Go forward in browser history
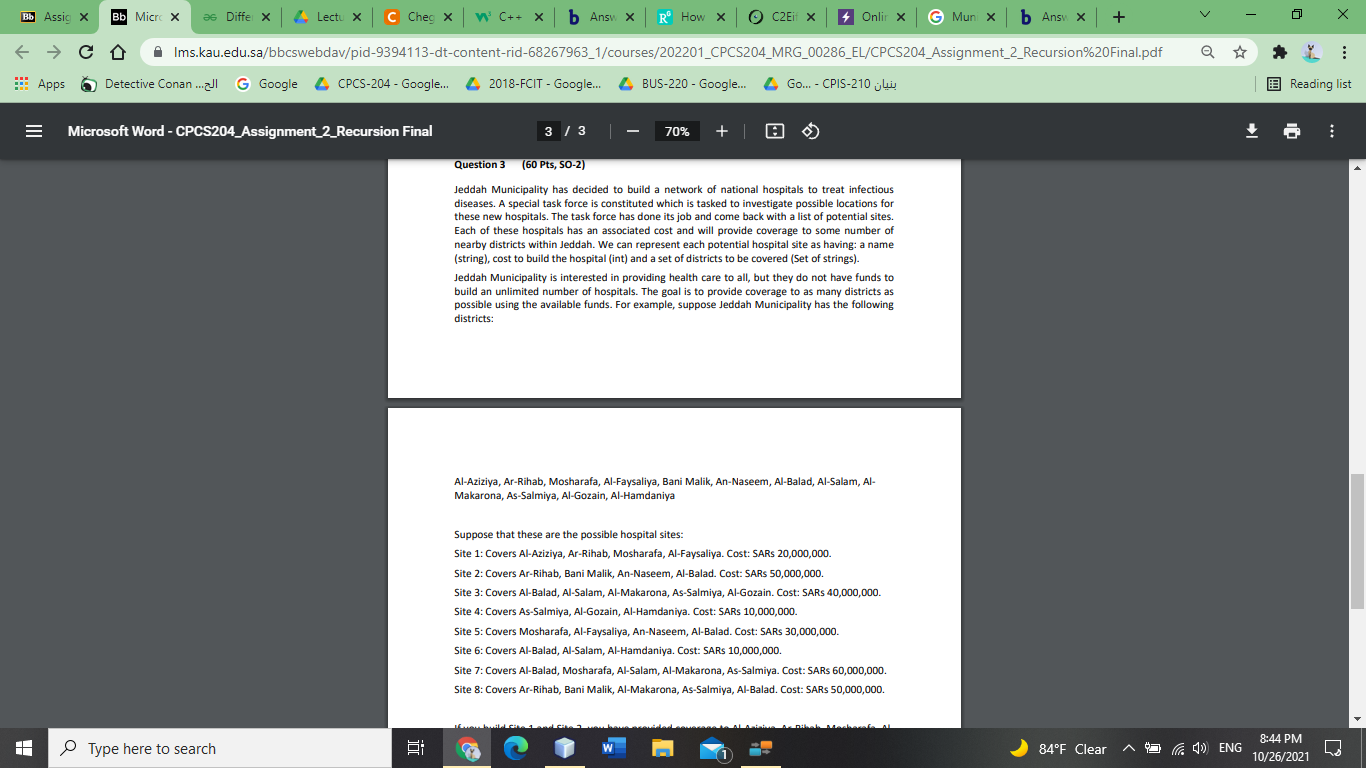This screenshot has width=1366, height=768. tap(54, 52)
